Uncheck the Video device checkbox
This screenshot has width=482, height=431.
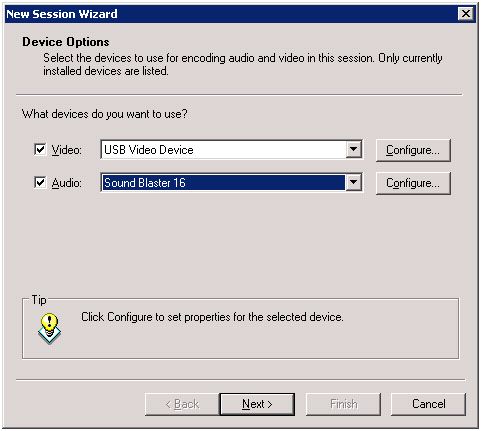click(x=40, y=150)
